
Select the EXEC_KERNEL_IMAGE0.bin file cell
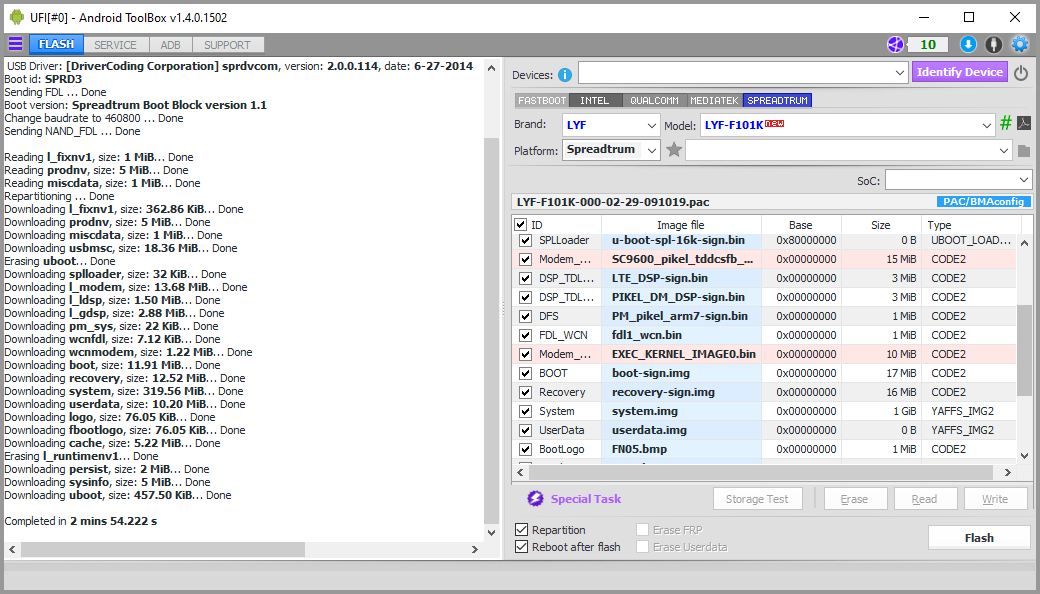tap(682, 354)
